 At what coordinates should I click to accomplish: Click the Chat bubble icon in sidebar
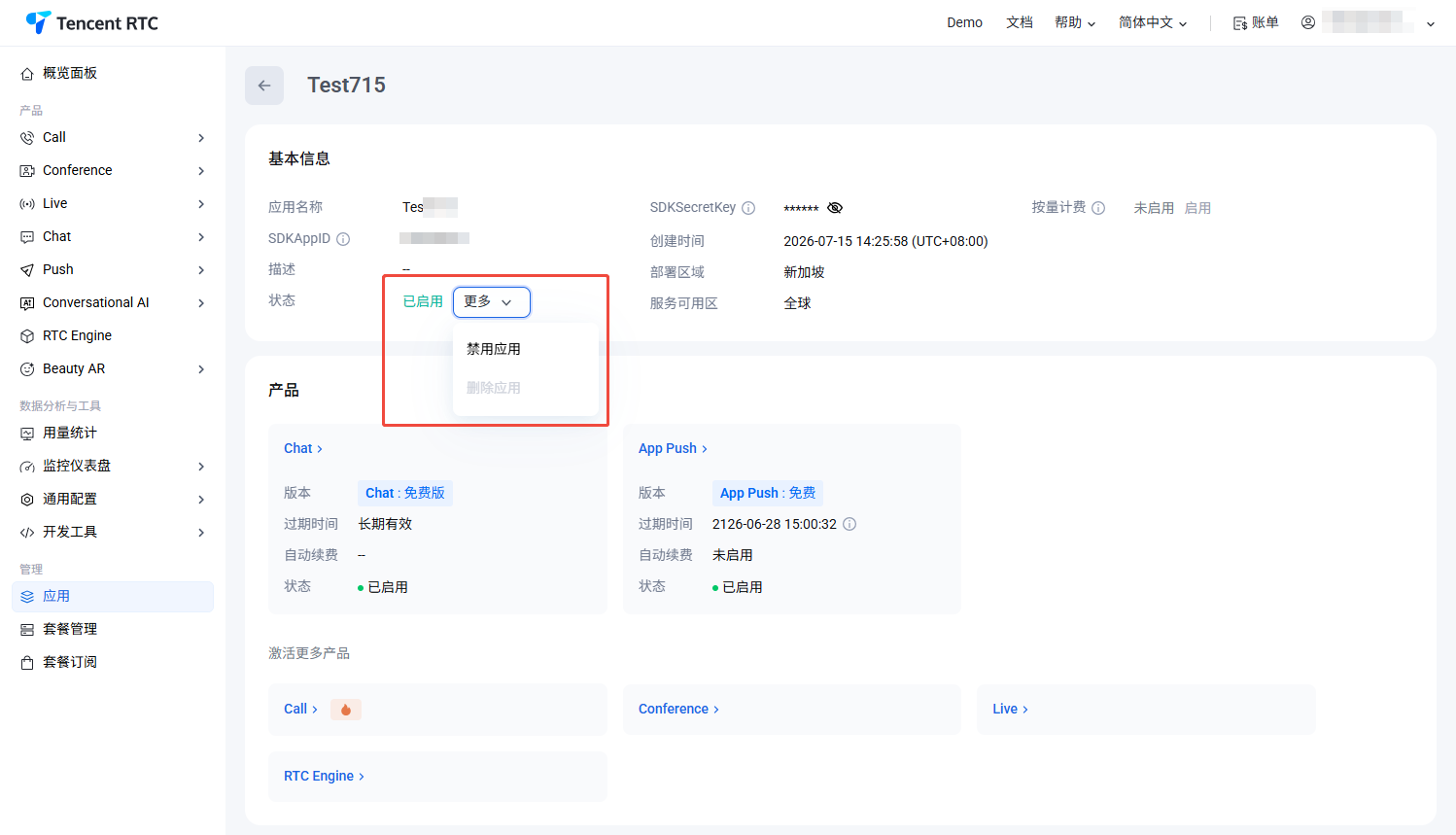[x=27, y=237]
